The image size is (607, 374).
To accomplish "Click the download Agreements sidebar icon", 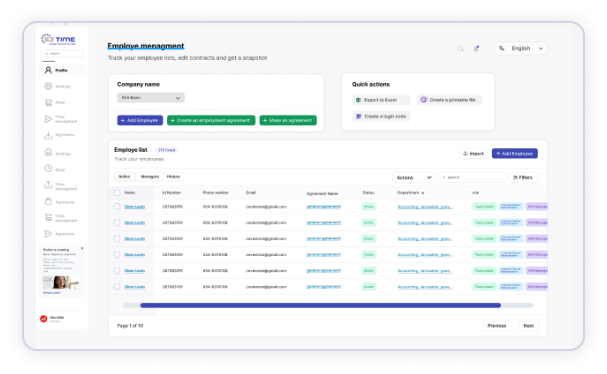I will pos(48,135).
